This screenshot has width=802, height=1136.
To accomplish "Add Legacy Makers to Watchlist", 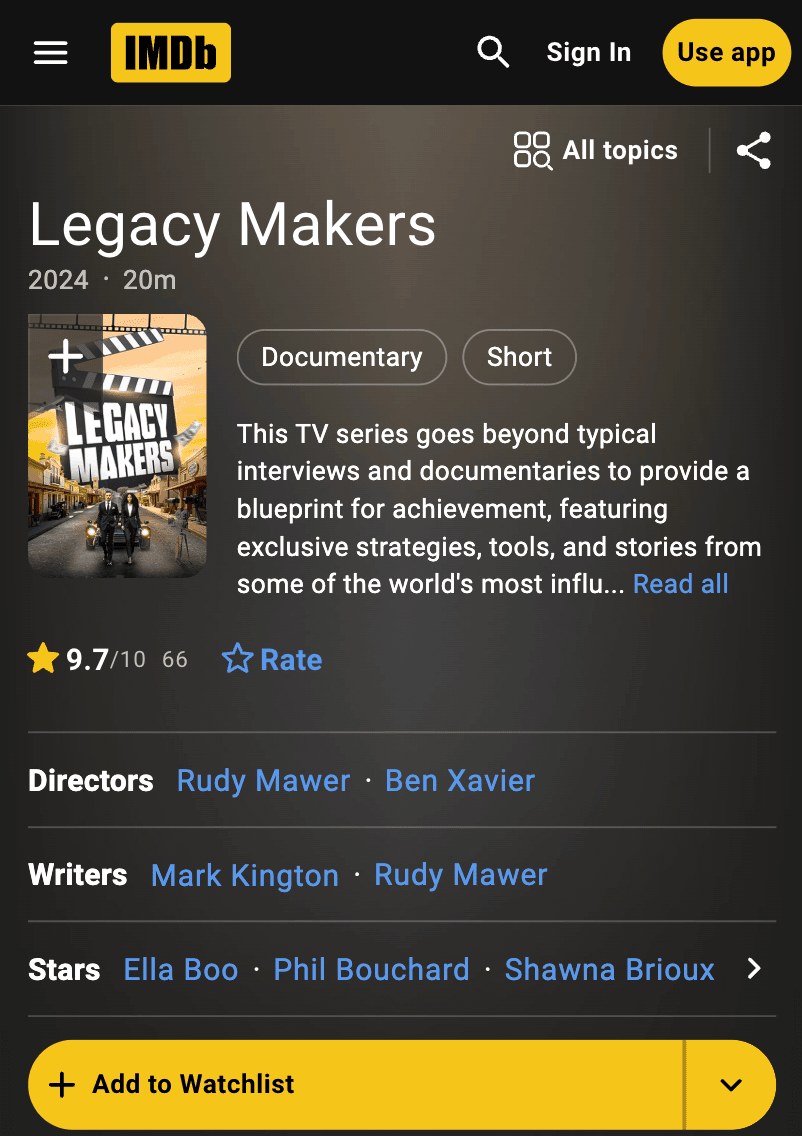I will [355, 1085].
